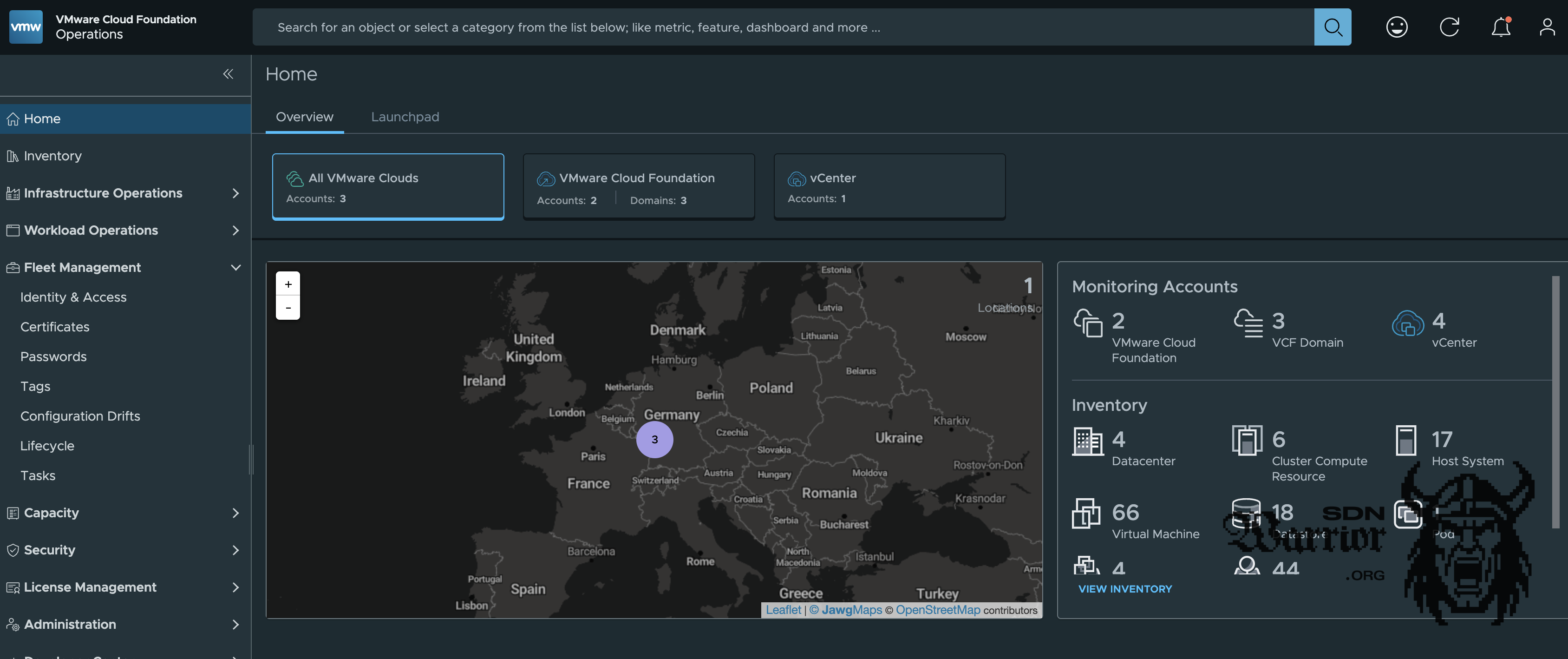The width and height of the screenshot is (1568, 659).
Task: Open Inventory in the sidebar
Action: coord(52,156)
